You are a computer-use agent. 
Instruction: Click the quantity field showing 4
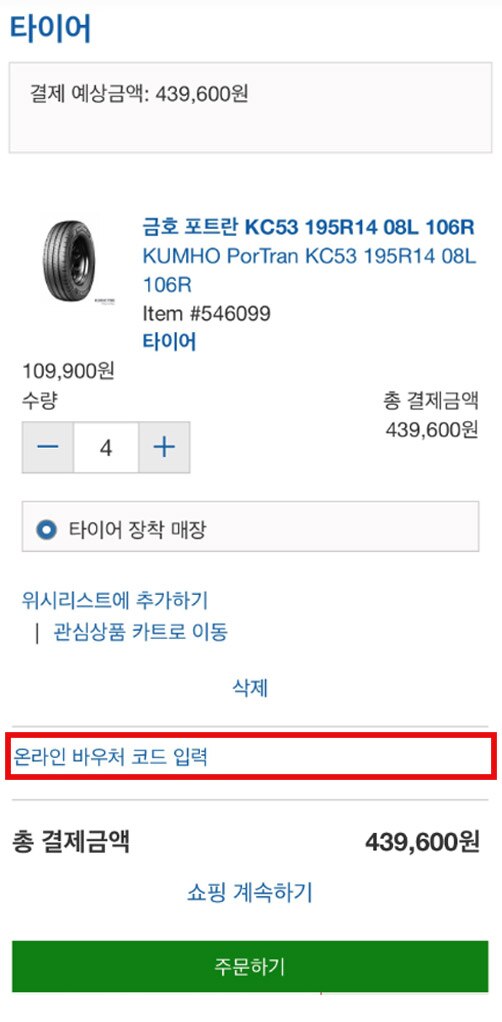tap(106, 447)
